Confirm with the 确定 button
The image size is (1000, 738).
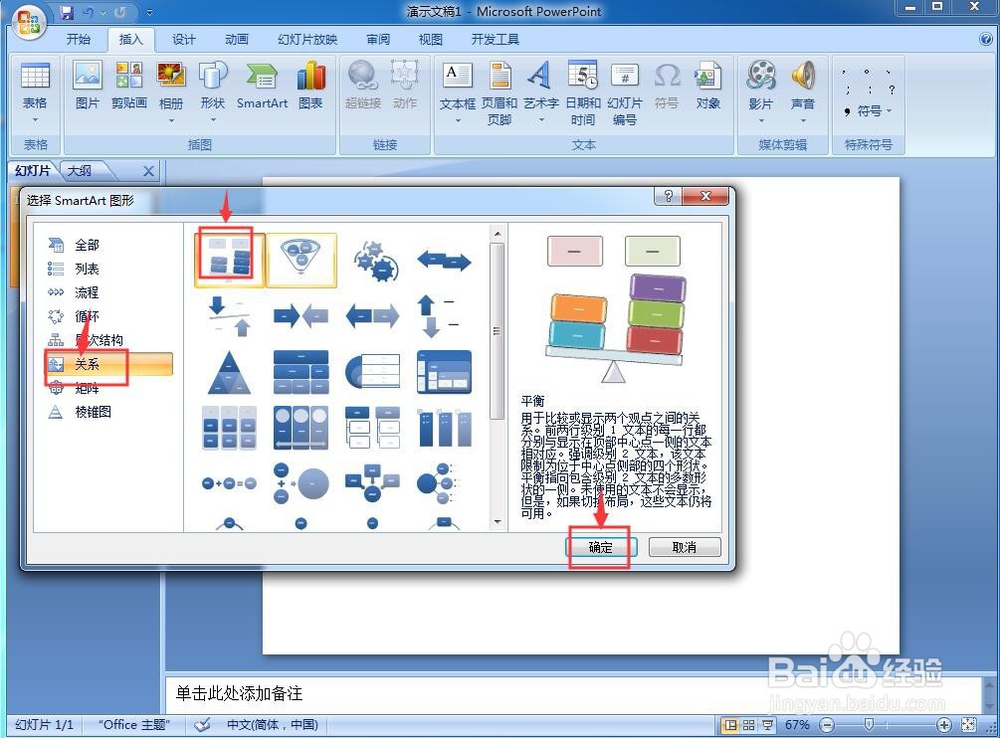point(600,547)
